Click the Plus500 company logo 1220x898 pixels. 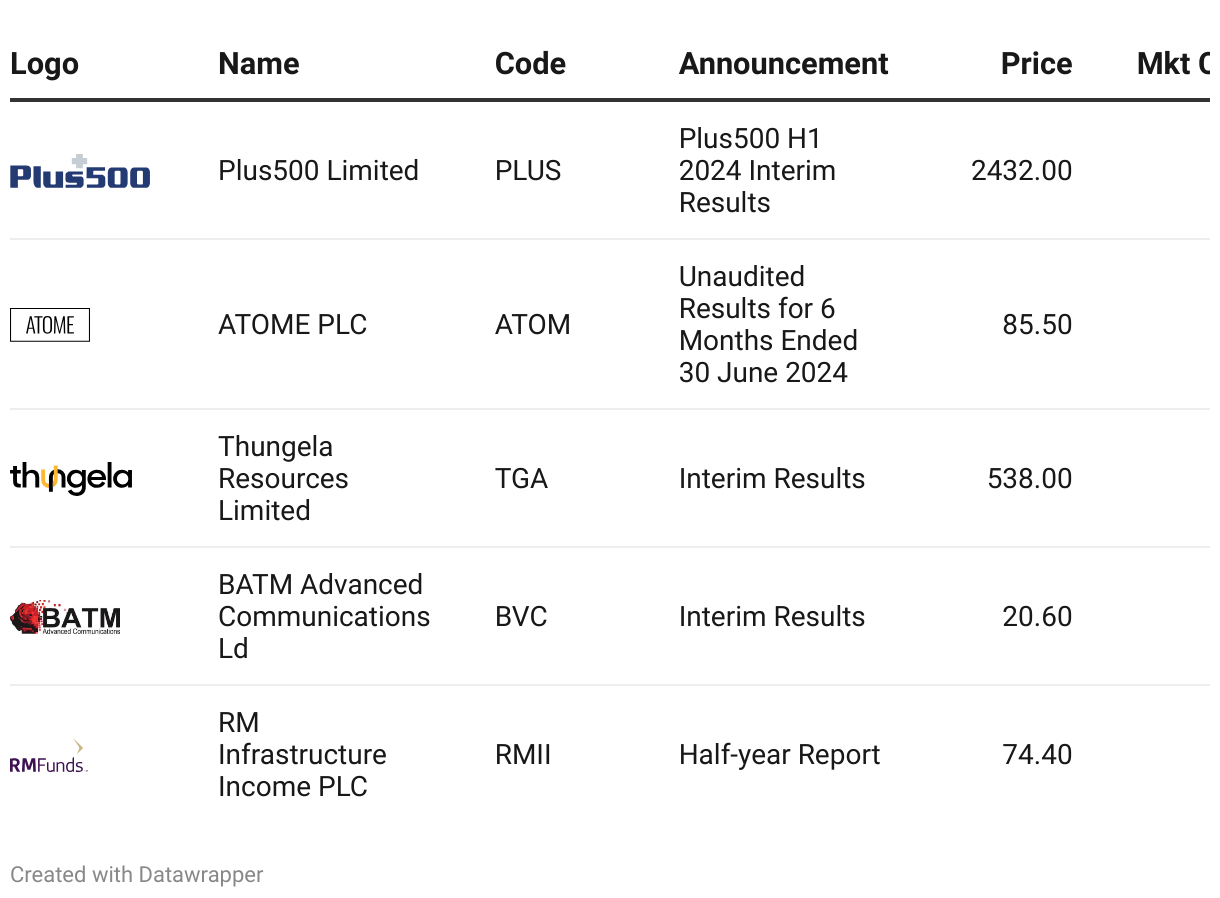pos(80,172)
